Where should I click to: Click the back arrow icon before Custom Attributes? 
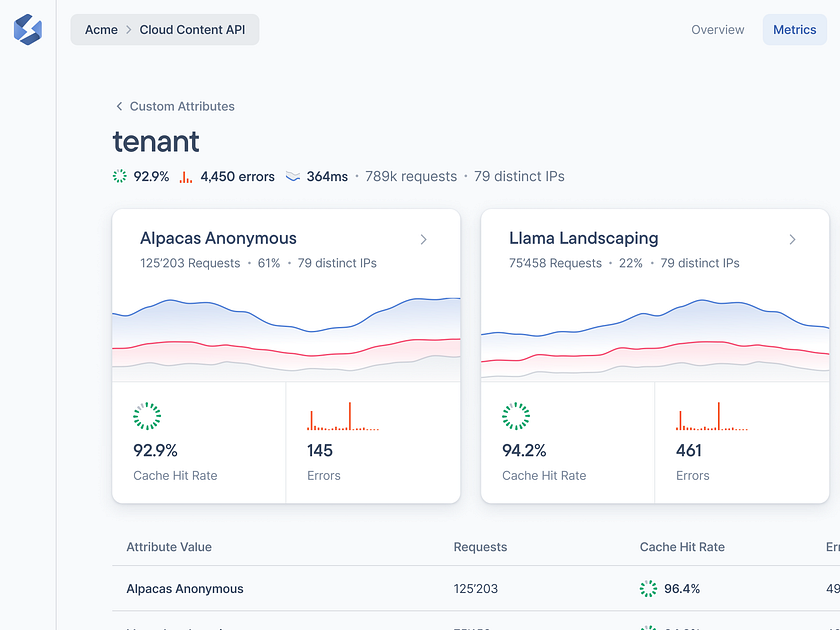(118, 106)
